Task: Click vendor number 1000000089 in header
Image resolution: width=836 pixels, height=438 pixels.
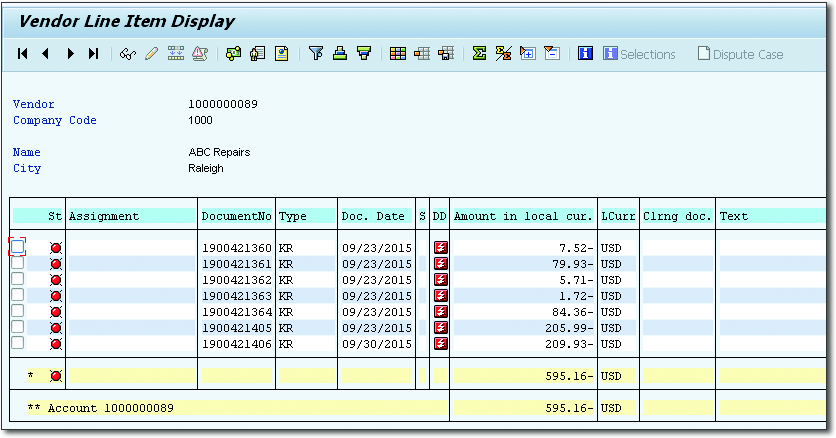Action: click(x=223, y=104)
